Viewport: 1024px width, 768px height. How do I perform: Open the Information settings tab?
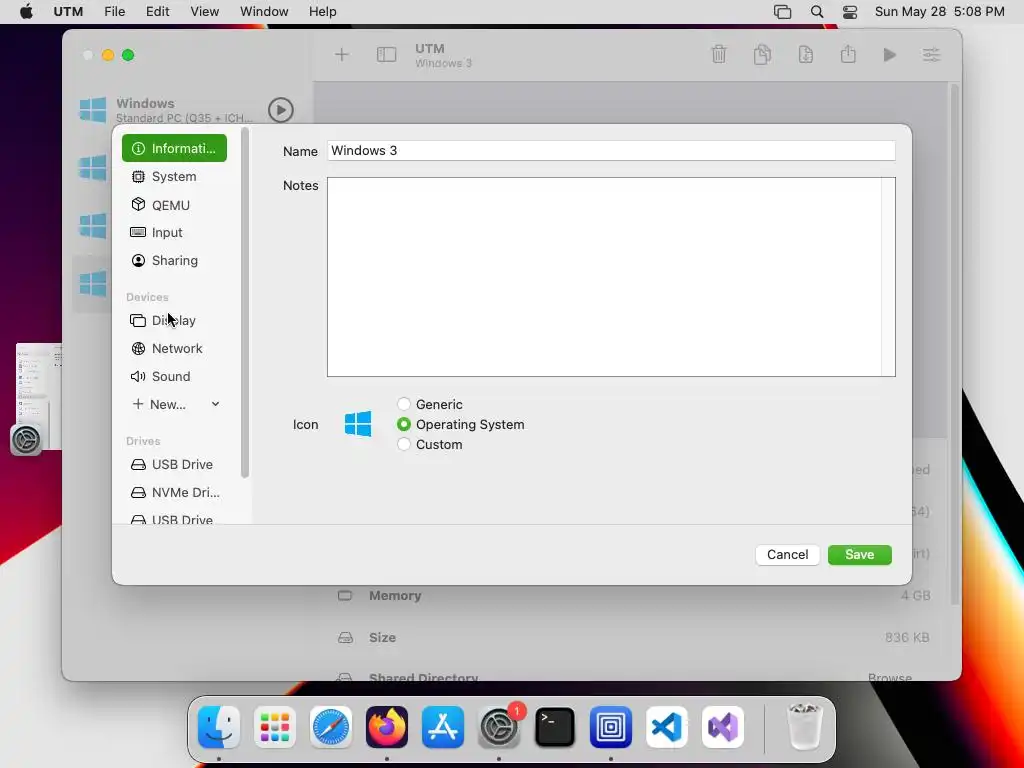174,148
